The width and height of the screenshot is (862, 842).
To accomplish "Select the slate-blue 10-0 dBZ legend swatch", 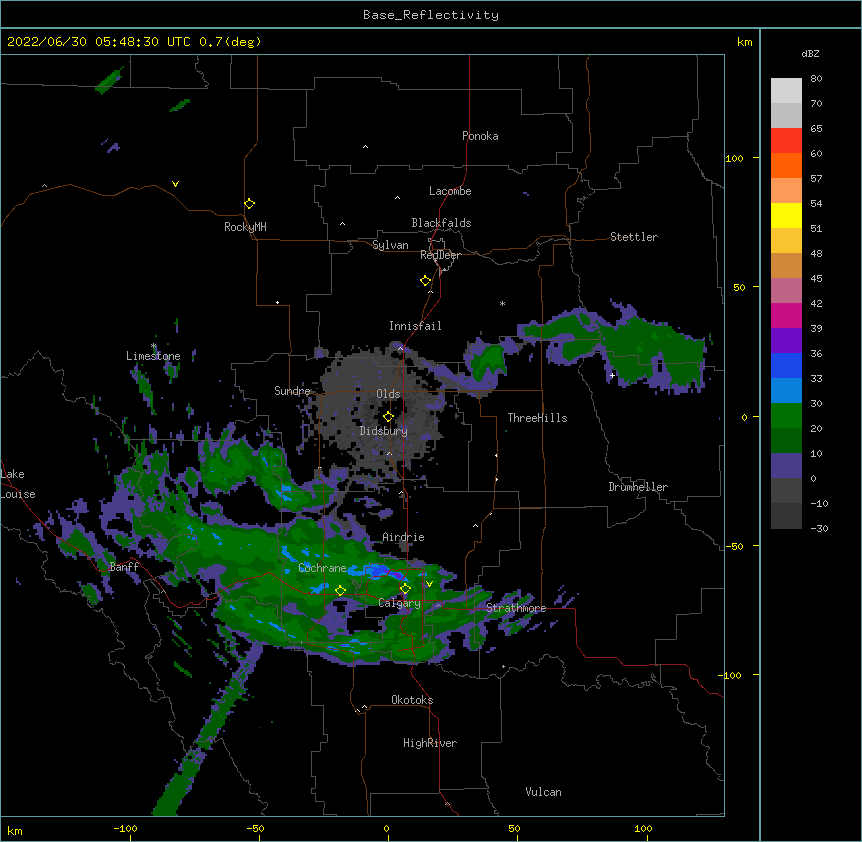I will (x=786, y=466).
